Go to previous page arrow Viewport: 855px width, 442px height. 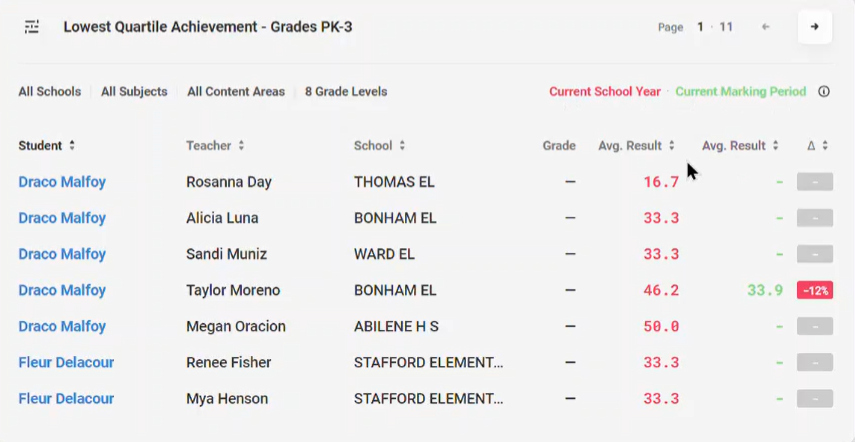pyautogui.click(x=766, y=27)
